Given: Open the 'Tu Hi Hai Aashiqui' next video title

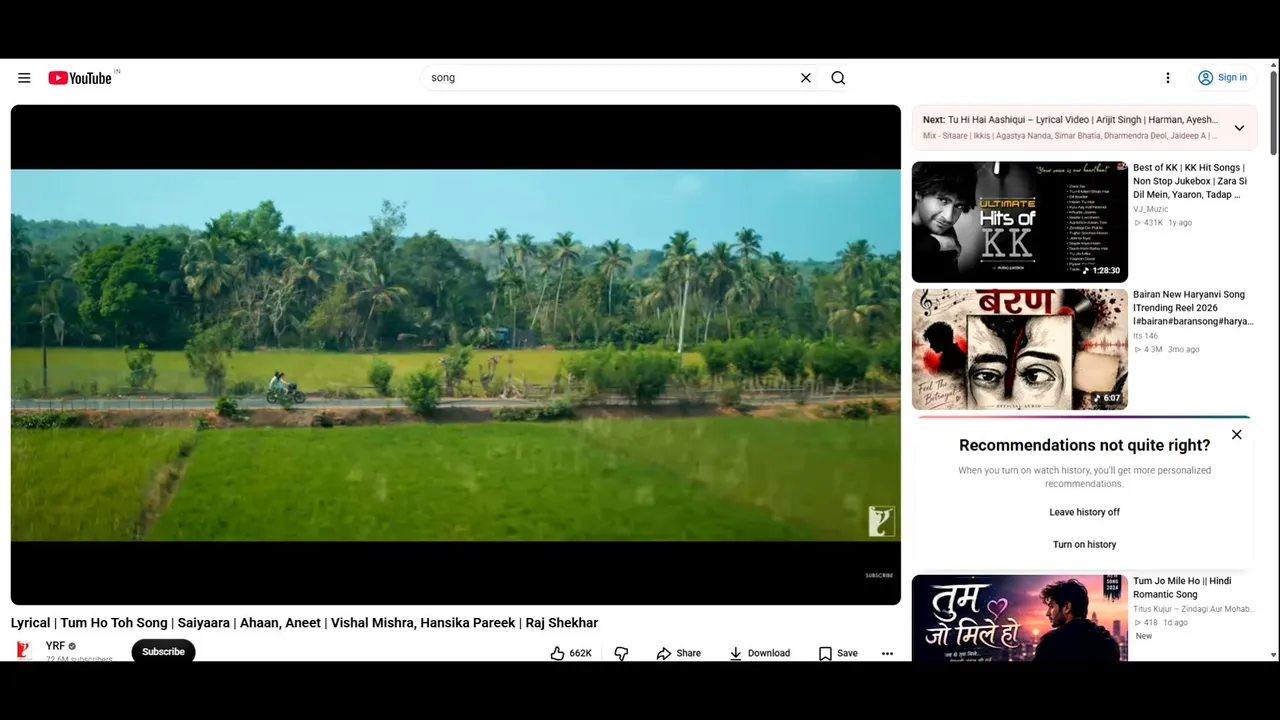Looking at the screenshot, I should (1070, 120).
